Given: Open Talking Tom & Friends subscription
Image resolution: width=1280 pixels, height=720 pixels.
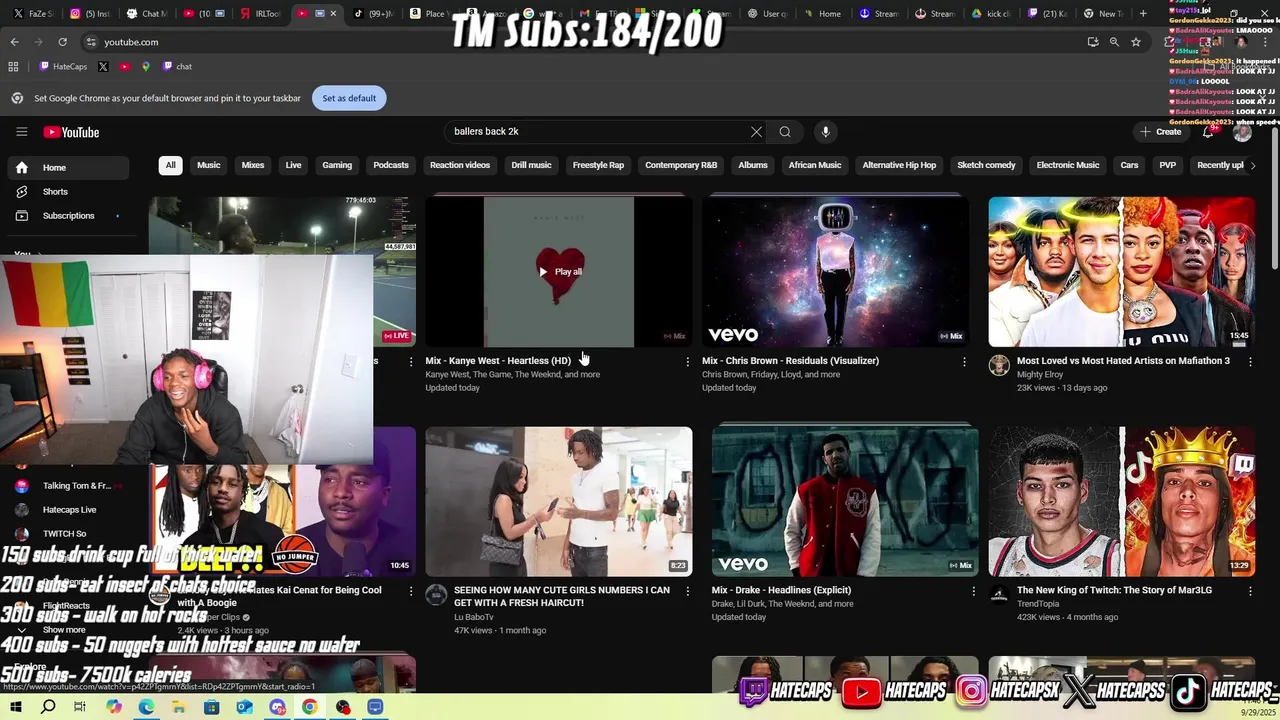Looking at the screenshot, I should pos(68,486).
